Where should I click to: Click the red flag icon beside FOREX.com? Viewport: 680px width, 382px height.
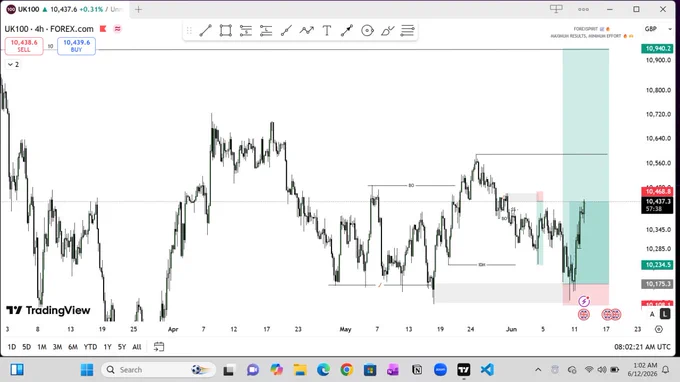click(x=103, y=29)
